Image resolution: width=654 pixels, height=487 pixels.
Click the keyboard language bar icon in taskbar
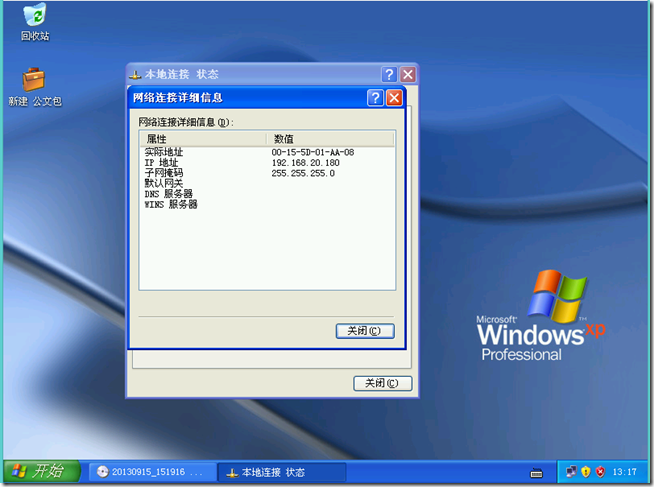[x=536, y=473]
